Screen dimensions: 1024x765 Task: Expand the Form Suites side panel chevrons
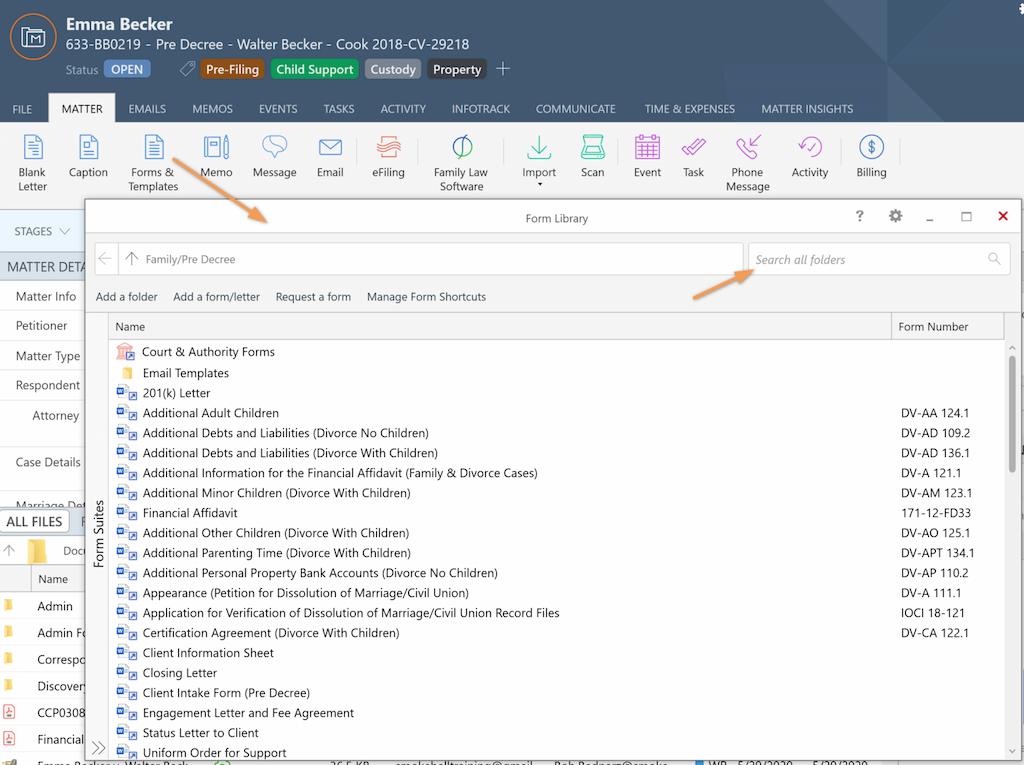click(98, 747)
